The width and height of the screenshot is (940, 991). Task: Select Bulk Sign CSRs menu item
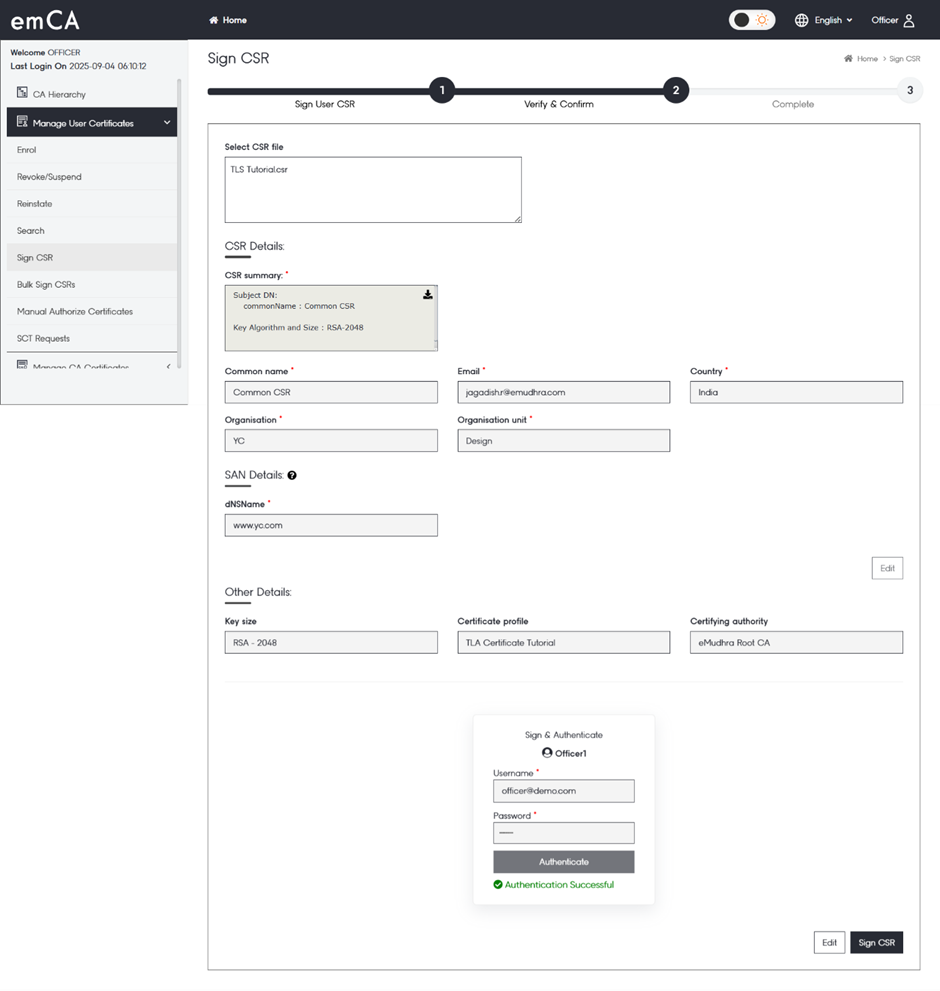click(x=46, y=285)
